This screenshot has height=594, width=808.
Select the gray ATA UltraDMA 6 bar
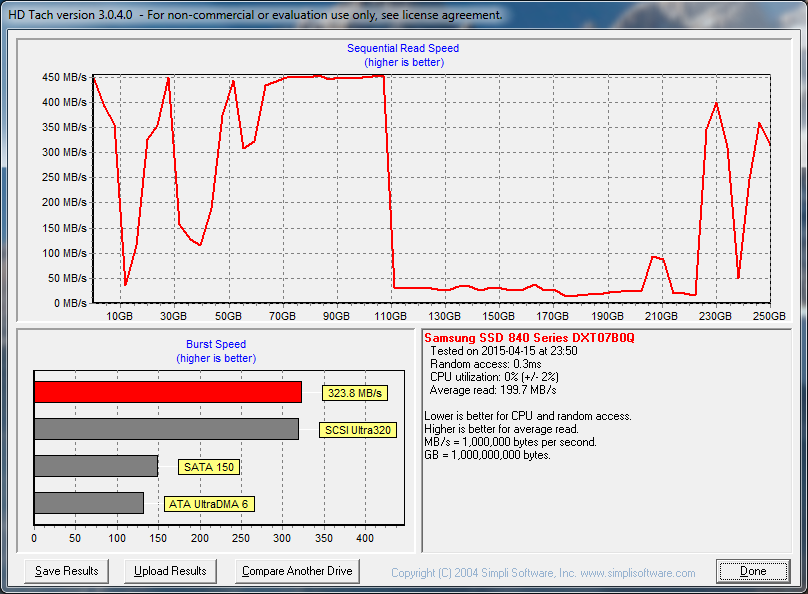[89, 503]
